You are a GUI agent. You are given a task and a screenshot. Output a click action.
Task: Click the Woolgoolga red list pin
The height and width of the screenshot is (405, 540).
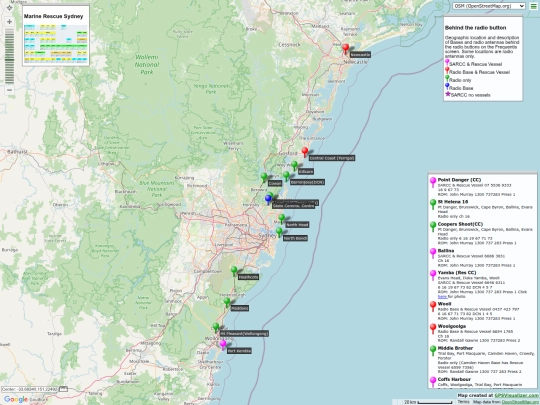[433, 329]
